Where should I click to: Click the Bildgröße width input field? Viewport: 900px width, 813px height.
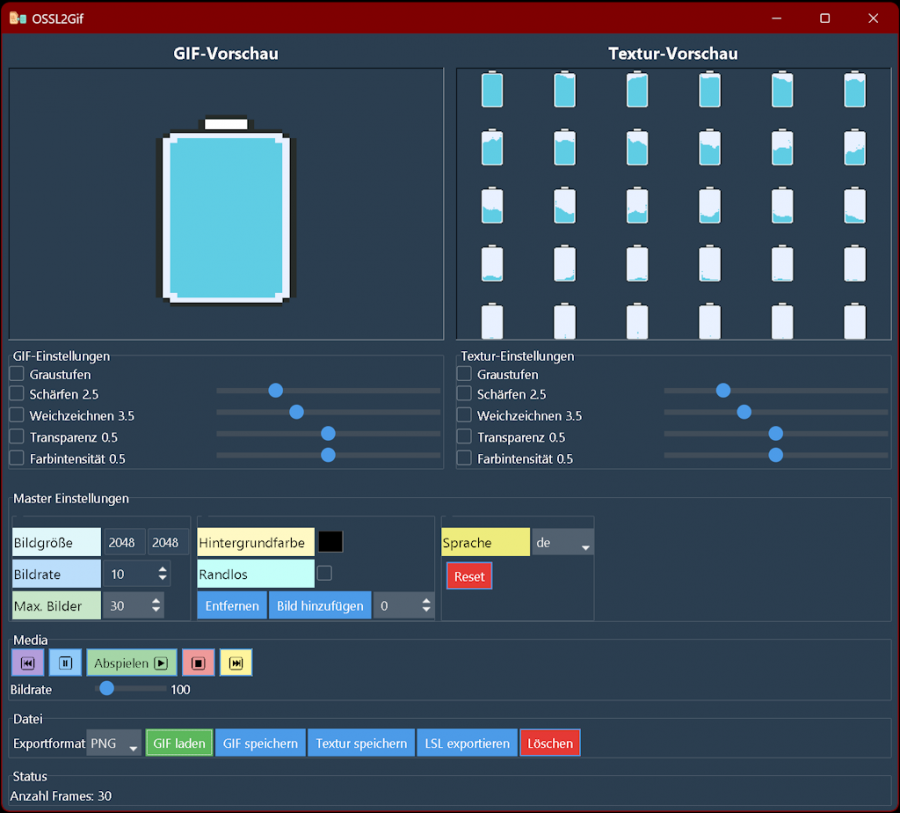coord(122,543)
